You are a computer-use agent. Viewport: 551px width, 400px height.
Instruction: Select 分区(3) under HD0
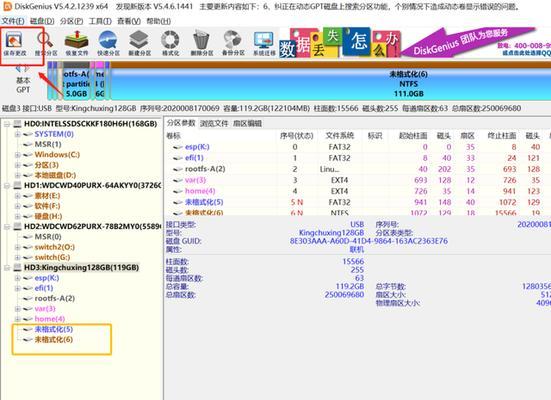pyautogui.click(x=46, y=165)
